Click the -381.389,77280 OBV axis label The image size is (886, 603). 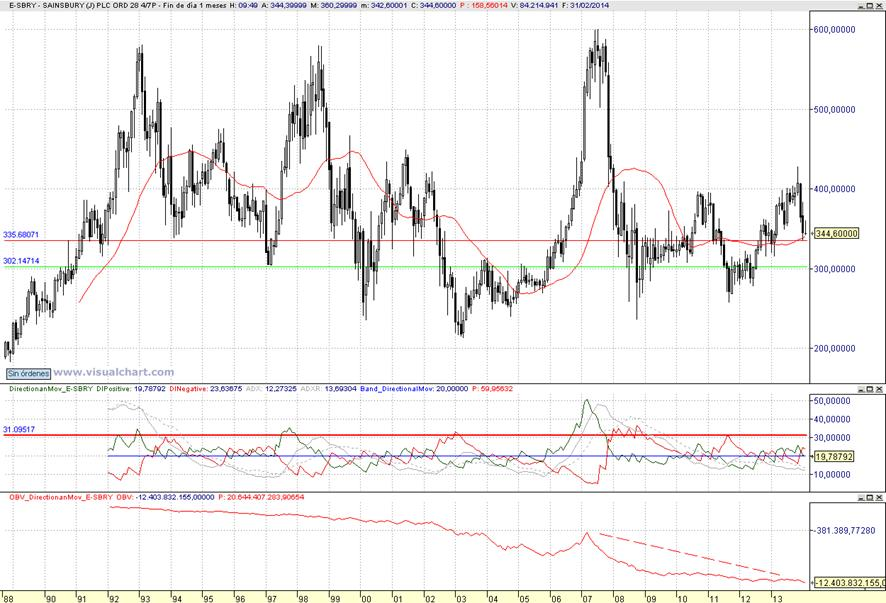coord(844,531)
